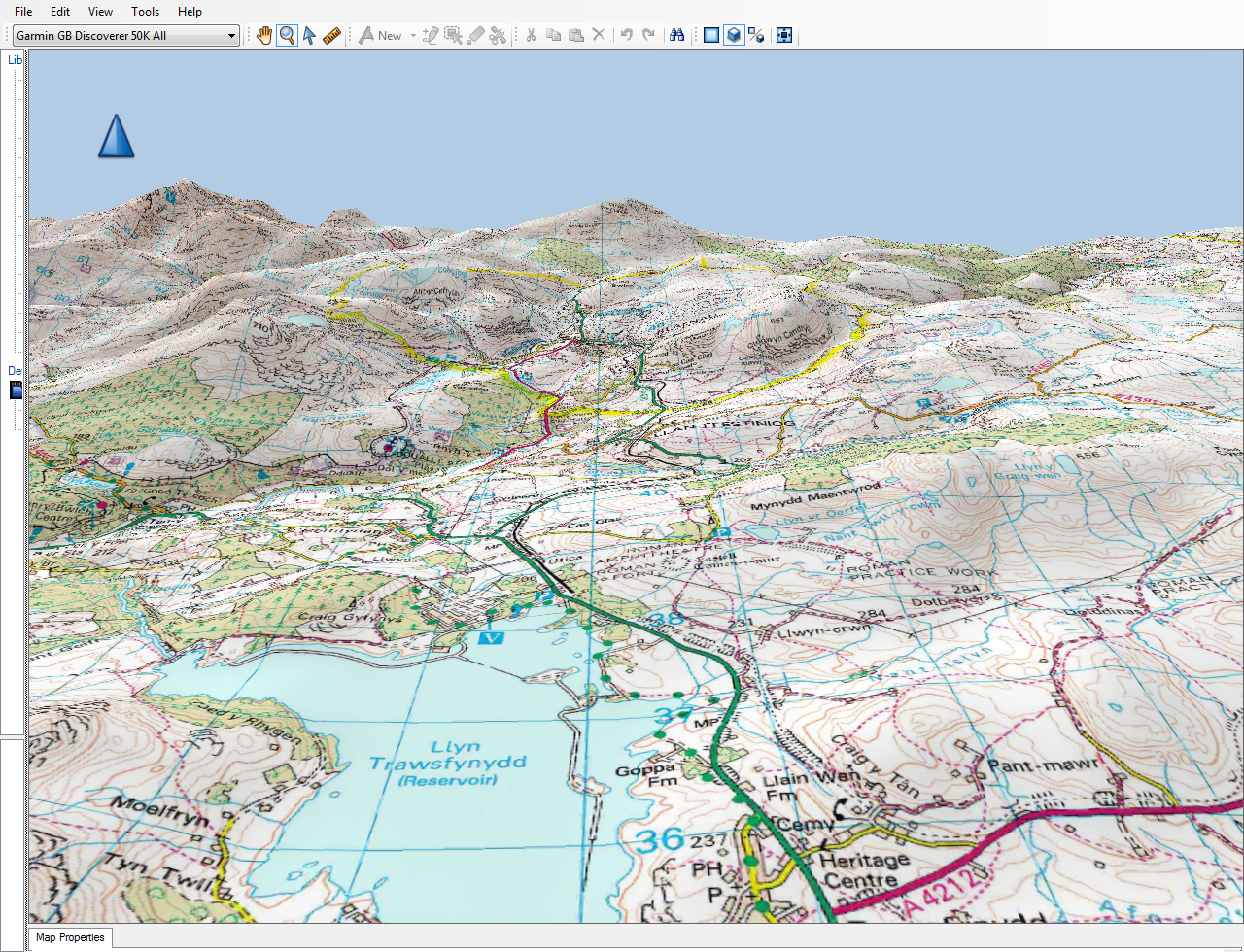Select the Hand pan tool

(x=264, y=36)
